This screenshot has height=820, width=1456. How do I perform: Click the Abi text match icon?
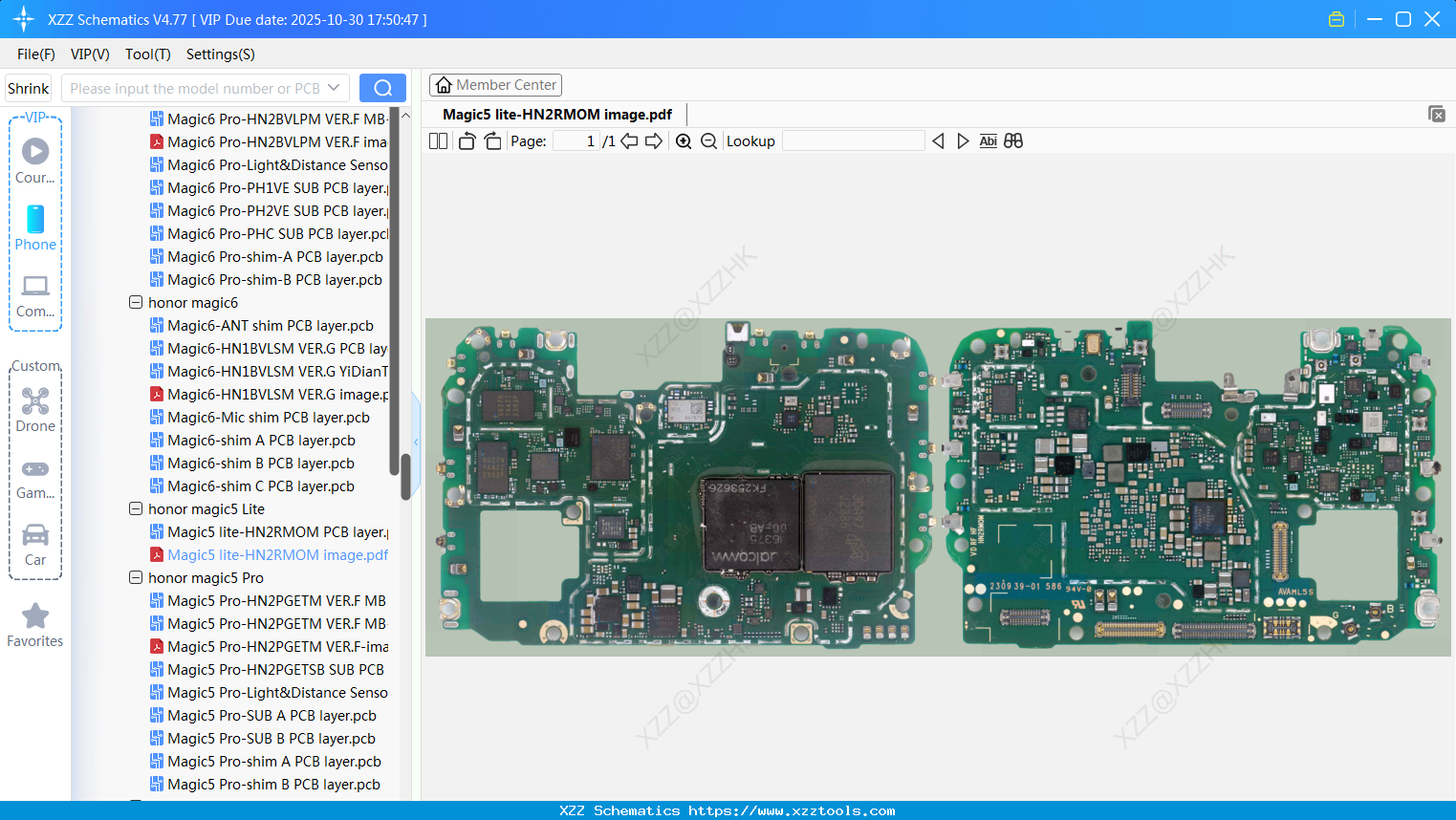pyautogui.click(x=988, y=140)
